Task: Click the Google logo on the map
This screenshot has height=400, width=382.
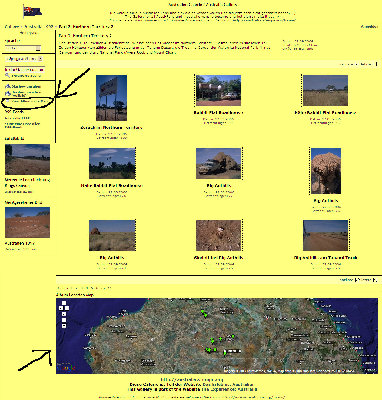Action: point(66,368)
